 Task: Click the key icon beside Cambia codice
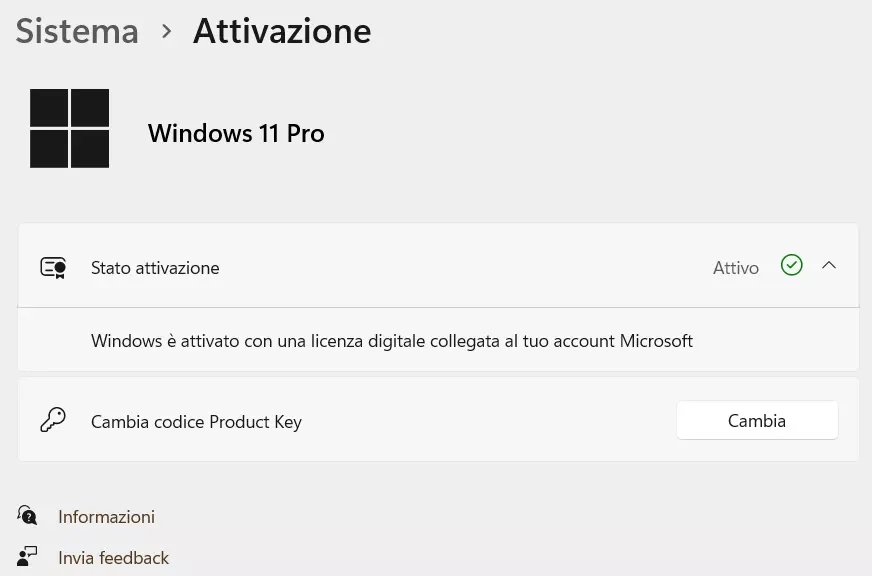click(53, 420)
